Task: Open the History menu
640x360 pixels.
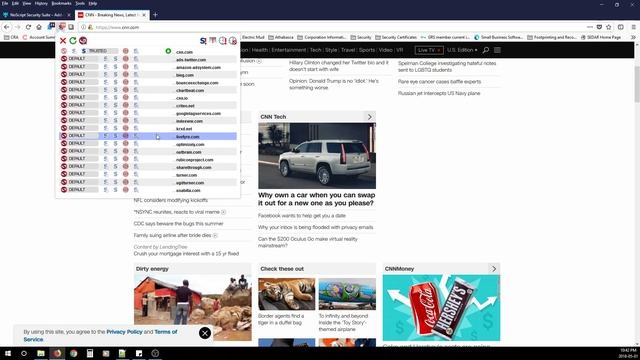Action: (41, 3)
